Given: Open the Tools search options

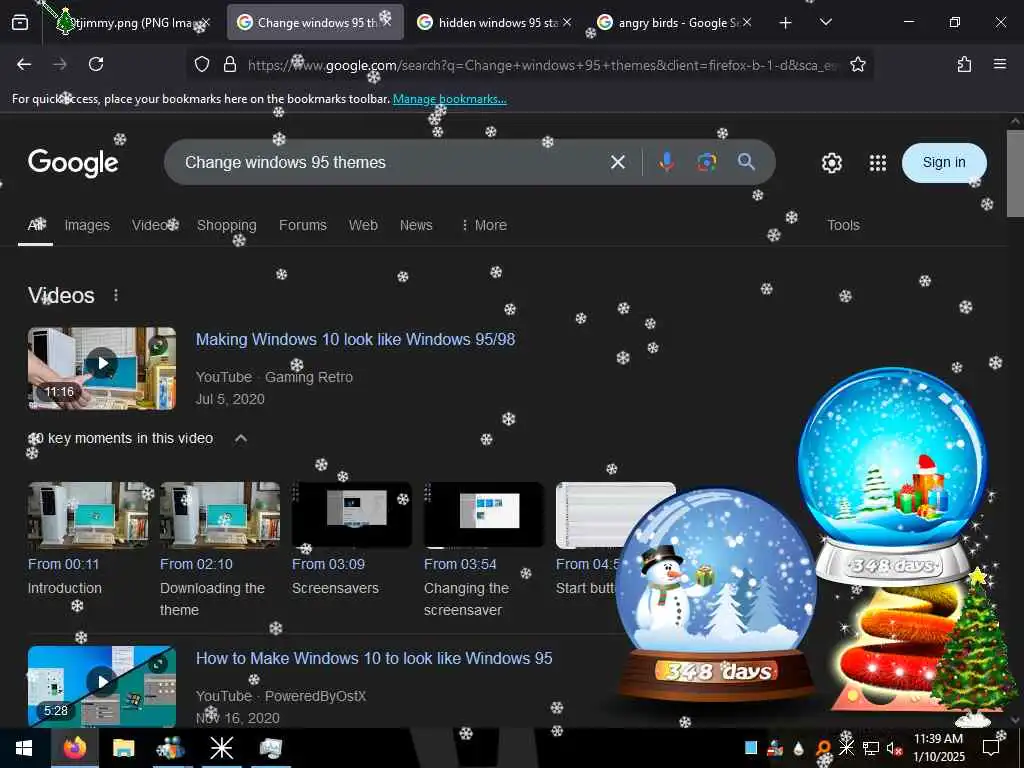Looking at the screenshot, I should coord(843,225).
